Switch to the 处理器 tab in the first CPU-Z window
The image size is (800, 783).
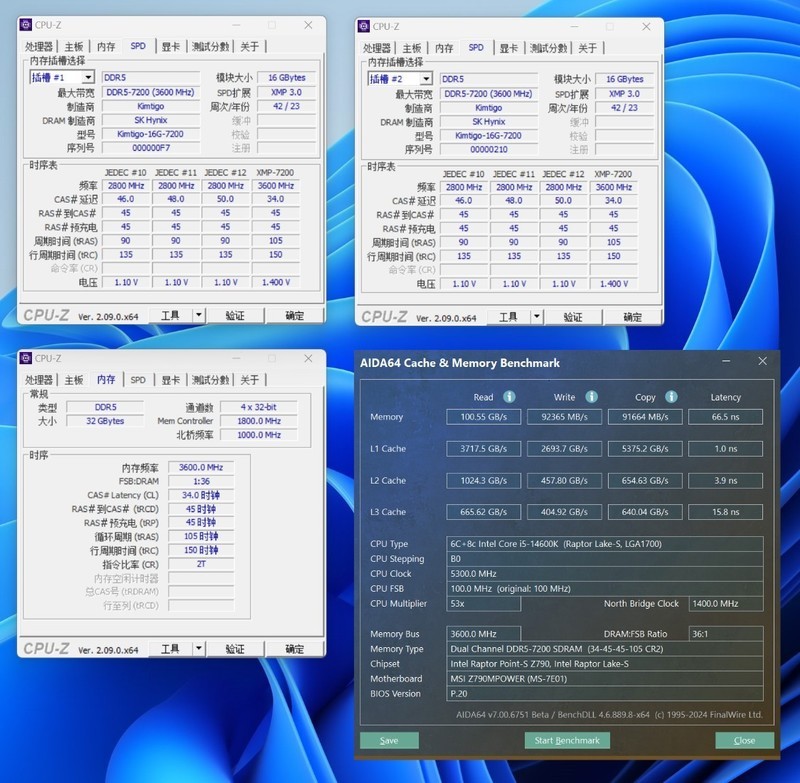(x=40, y=46)
